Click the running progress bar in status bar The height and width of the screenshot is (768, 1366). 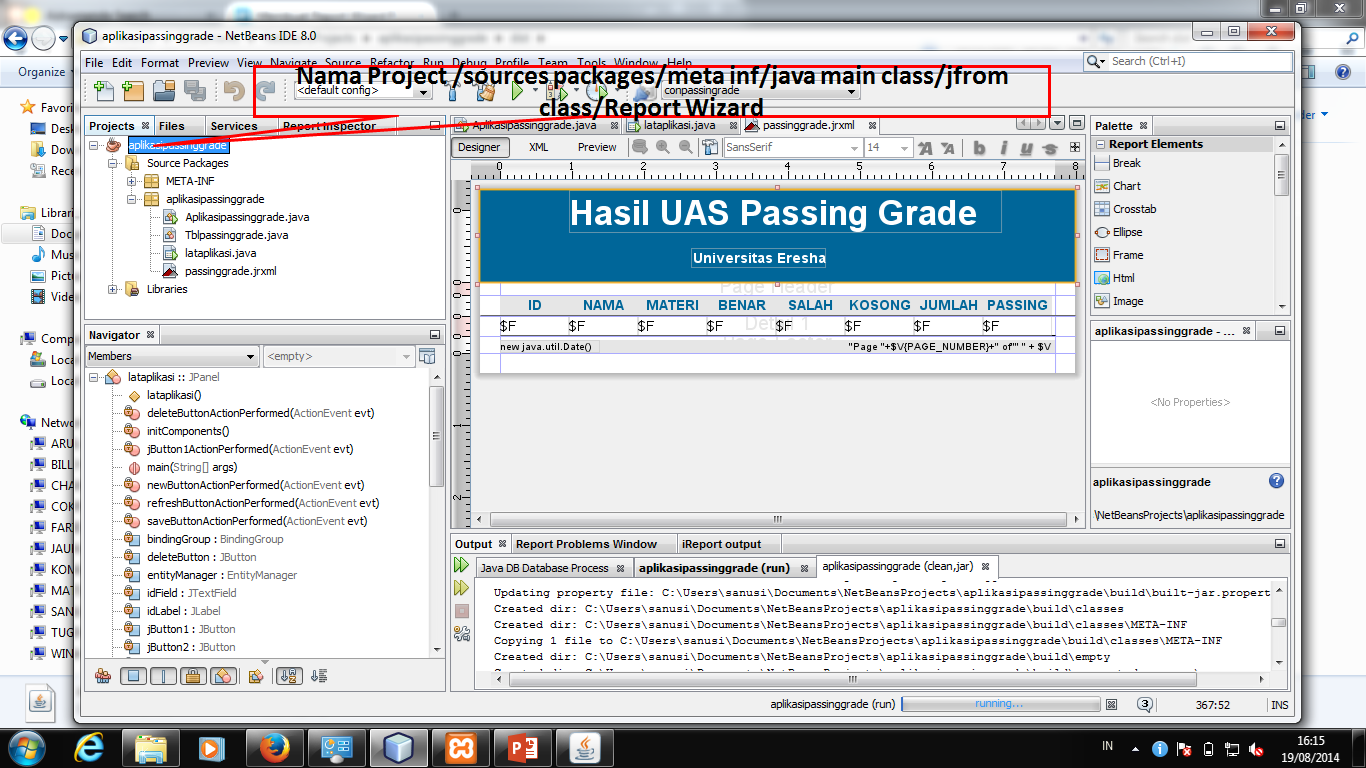pos(1000,704)
